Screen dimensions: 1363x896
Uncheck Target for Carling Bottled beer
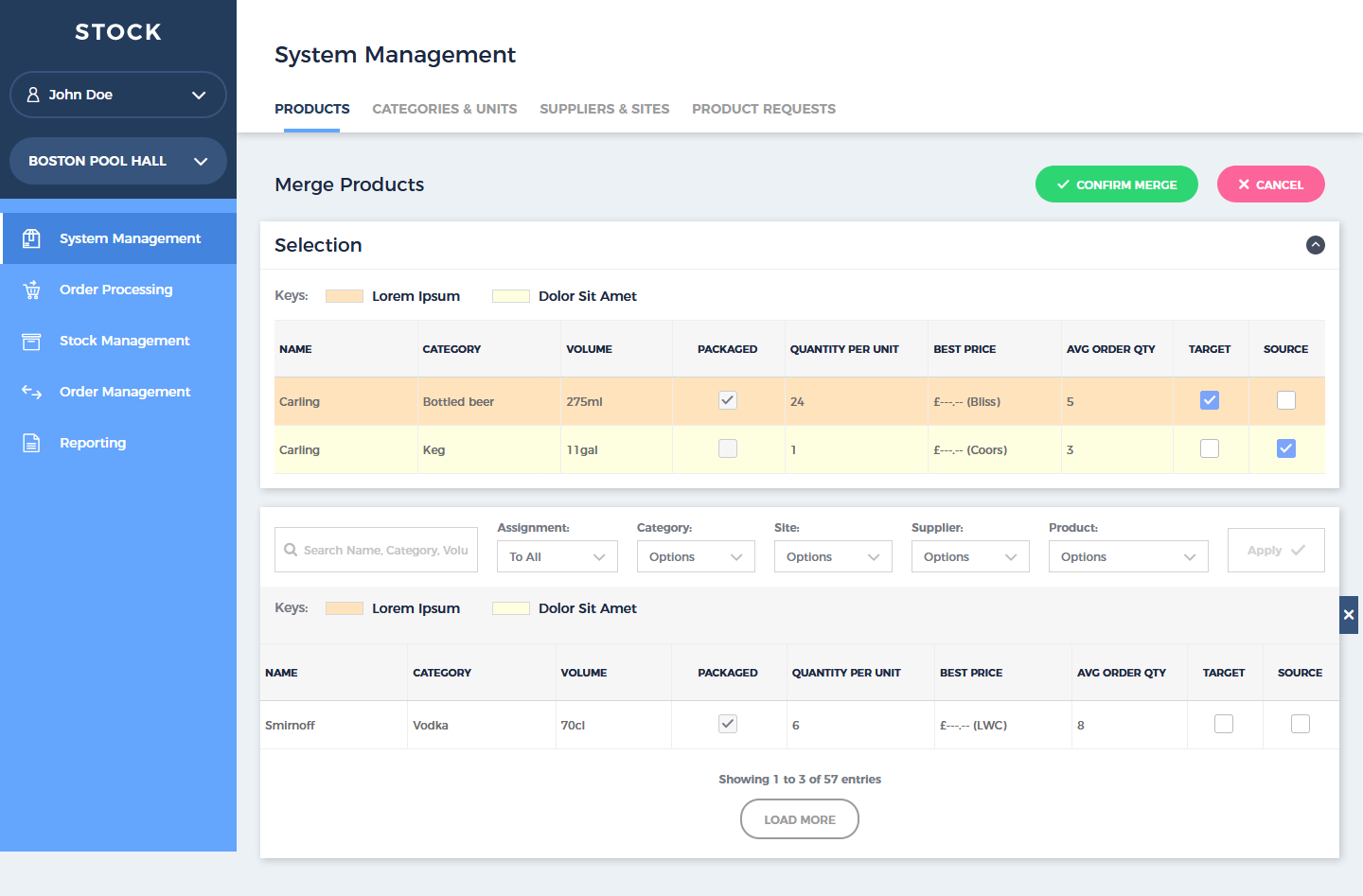click(1210, 400)
